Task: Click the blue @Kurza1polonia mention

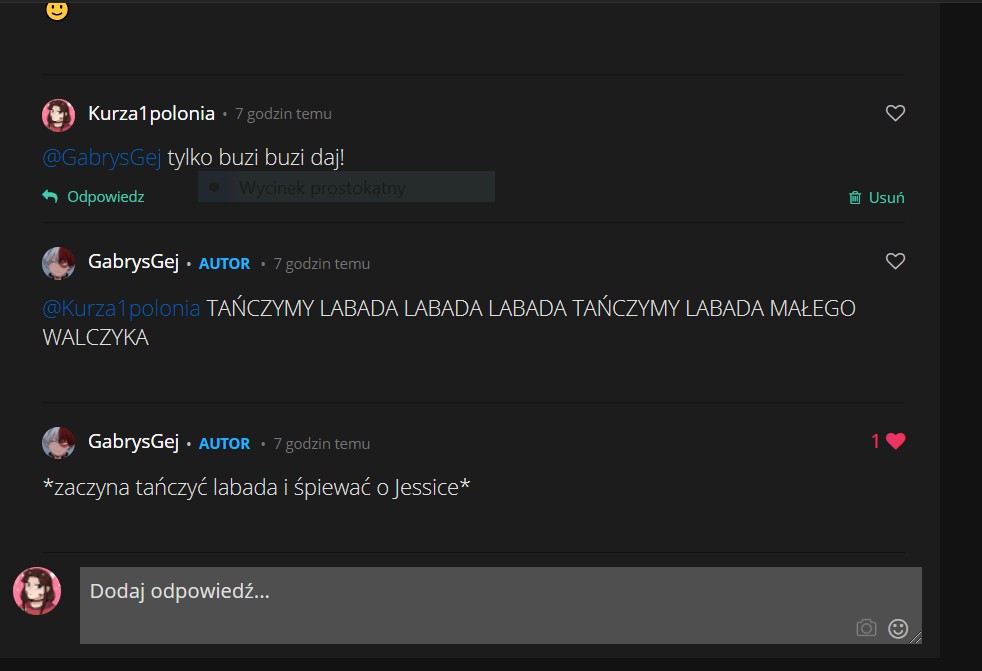Action: coord(121,308)
